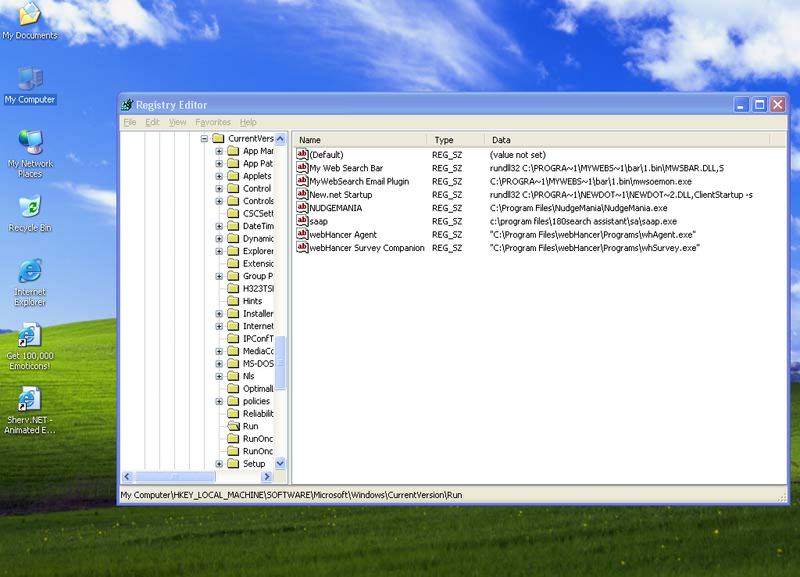Click the "(value not set)" data cell
The height and width of the screenshot is (577, 800).
point(517,155)
